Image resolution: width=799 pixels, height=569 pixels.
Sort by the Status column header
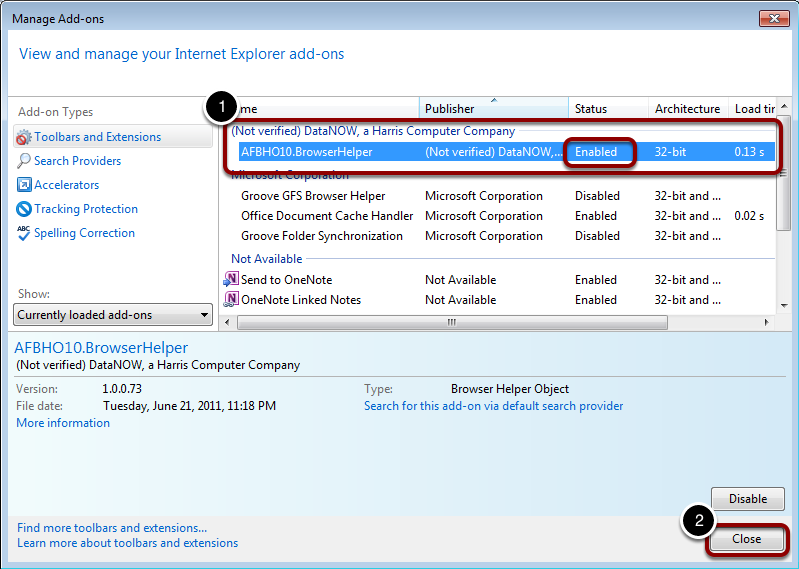tap(608, 109)
